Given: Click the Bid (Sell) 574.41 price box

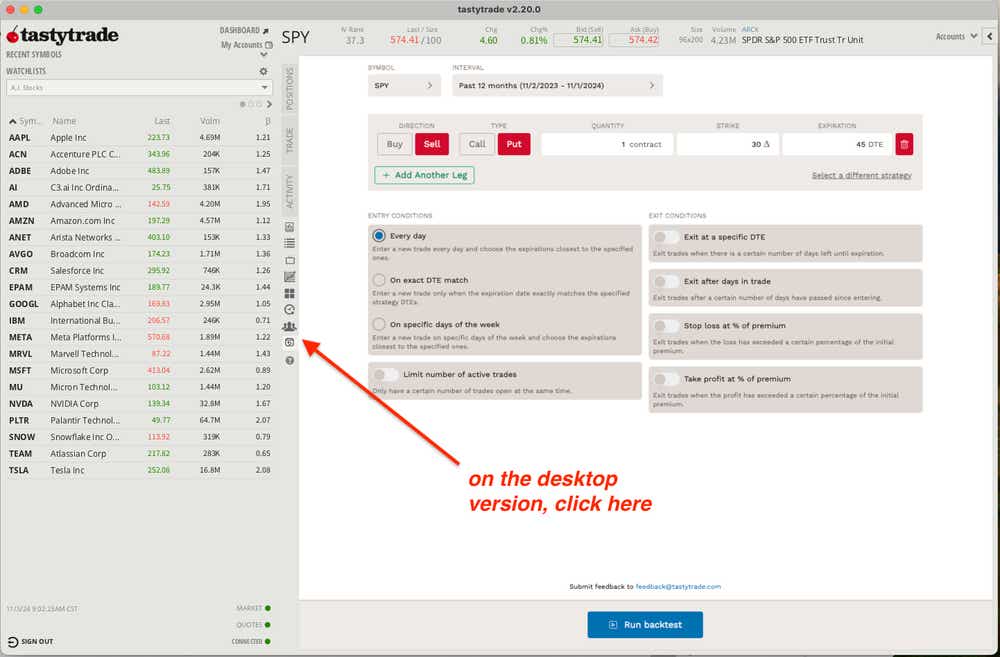Looking at the screenshot, I should [x=578, y=40].
